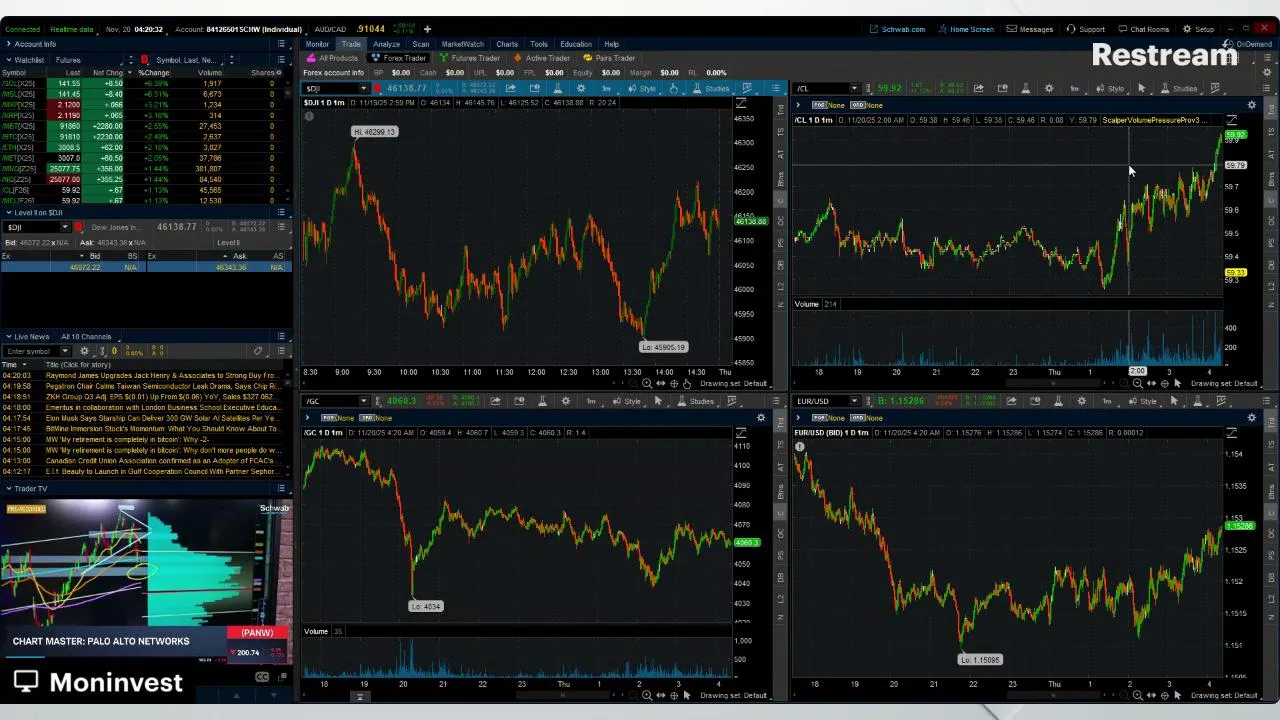Open Chat Rooms
Image resolution: width=1280 pixels, height=720 pixels.
click(1143, 29)
